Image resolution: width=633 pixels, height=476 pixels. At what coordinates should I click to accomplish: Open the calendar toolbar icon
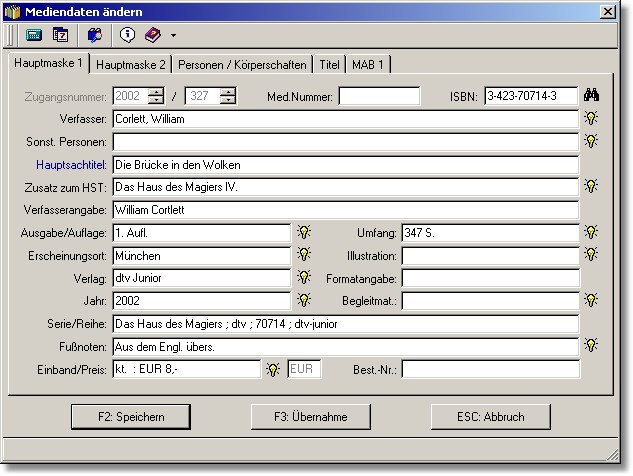(60, 35)
